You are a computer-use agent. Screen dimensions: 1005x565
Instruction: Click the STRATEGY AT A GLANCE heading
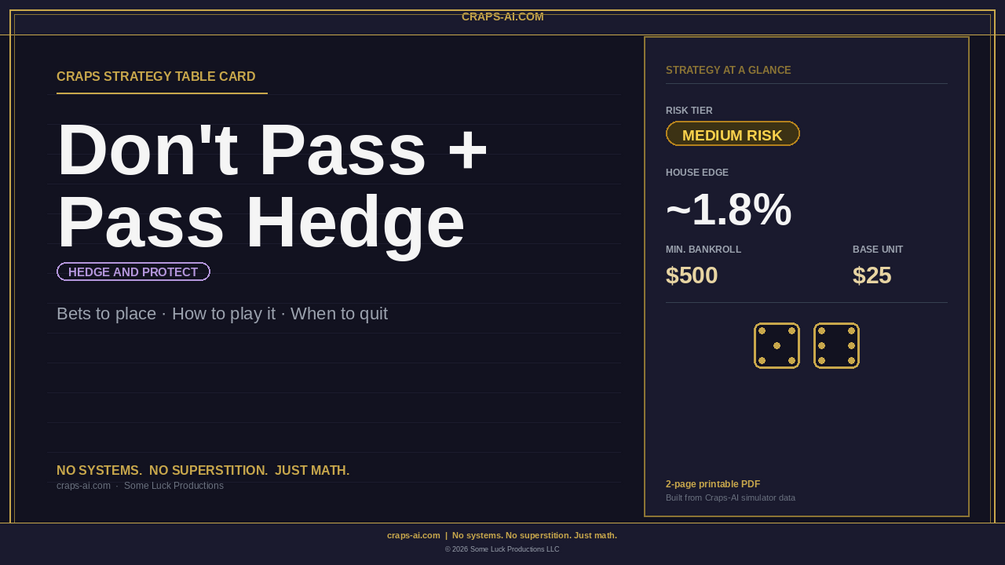tap(728, 70)
